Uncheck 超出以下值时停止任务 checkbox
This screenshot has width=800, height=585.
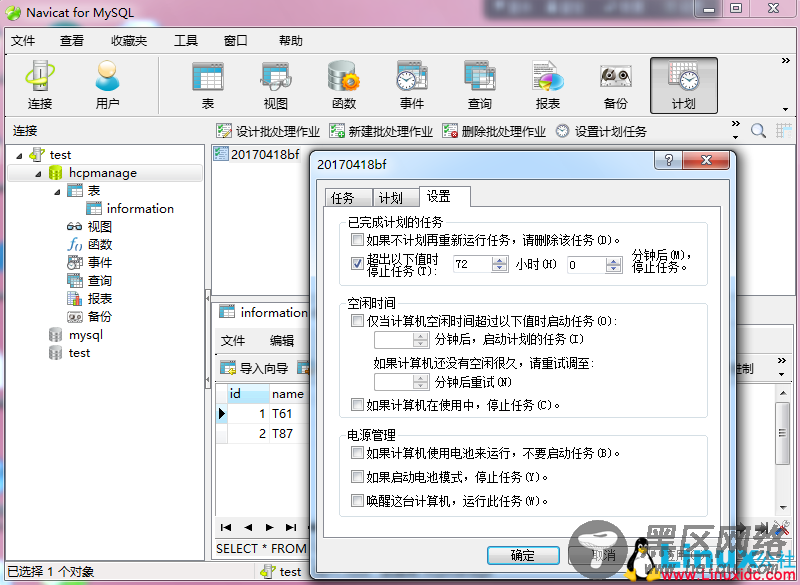(x=357, y=264)
